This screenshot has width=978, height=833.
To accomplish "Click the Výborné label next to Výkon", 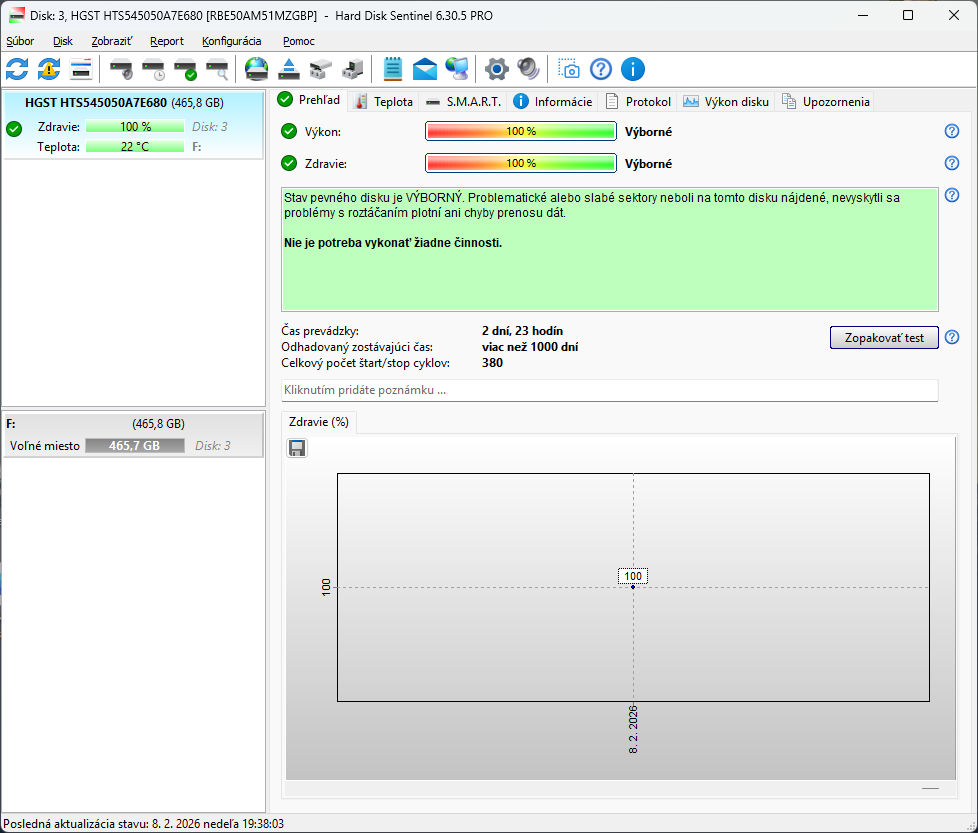I will tap(648, 132).
